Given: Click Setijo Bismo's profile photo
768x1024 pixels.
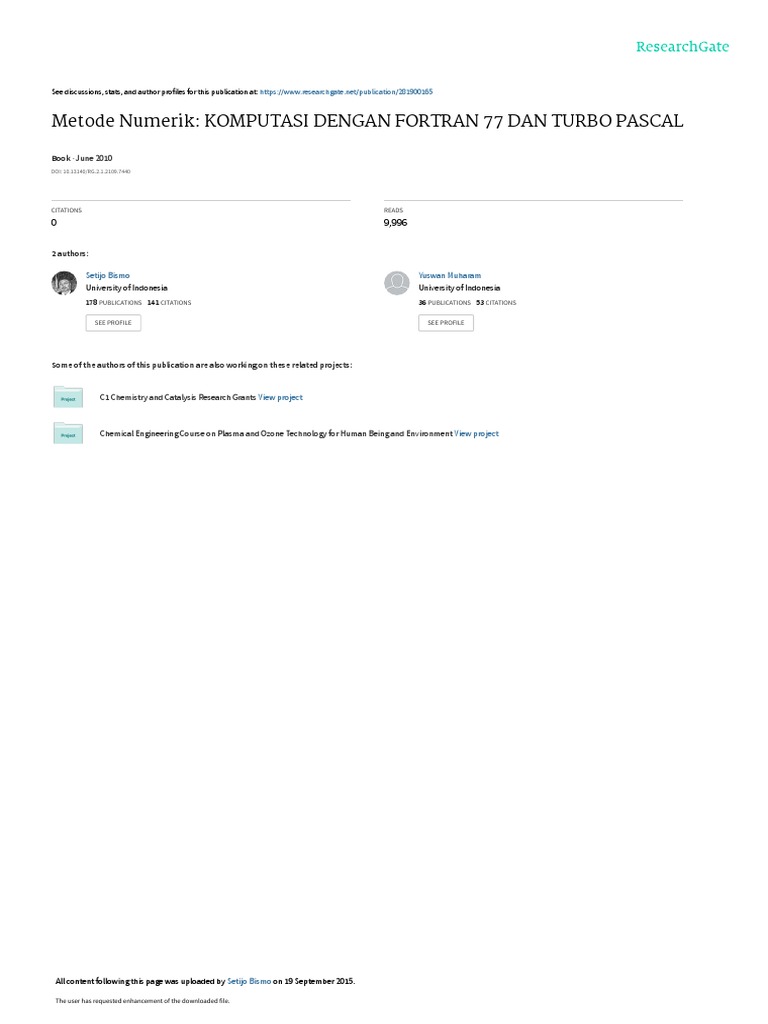Looking at the screenshot, I should tap(64, 283).
